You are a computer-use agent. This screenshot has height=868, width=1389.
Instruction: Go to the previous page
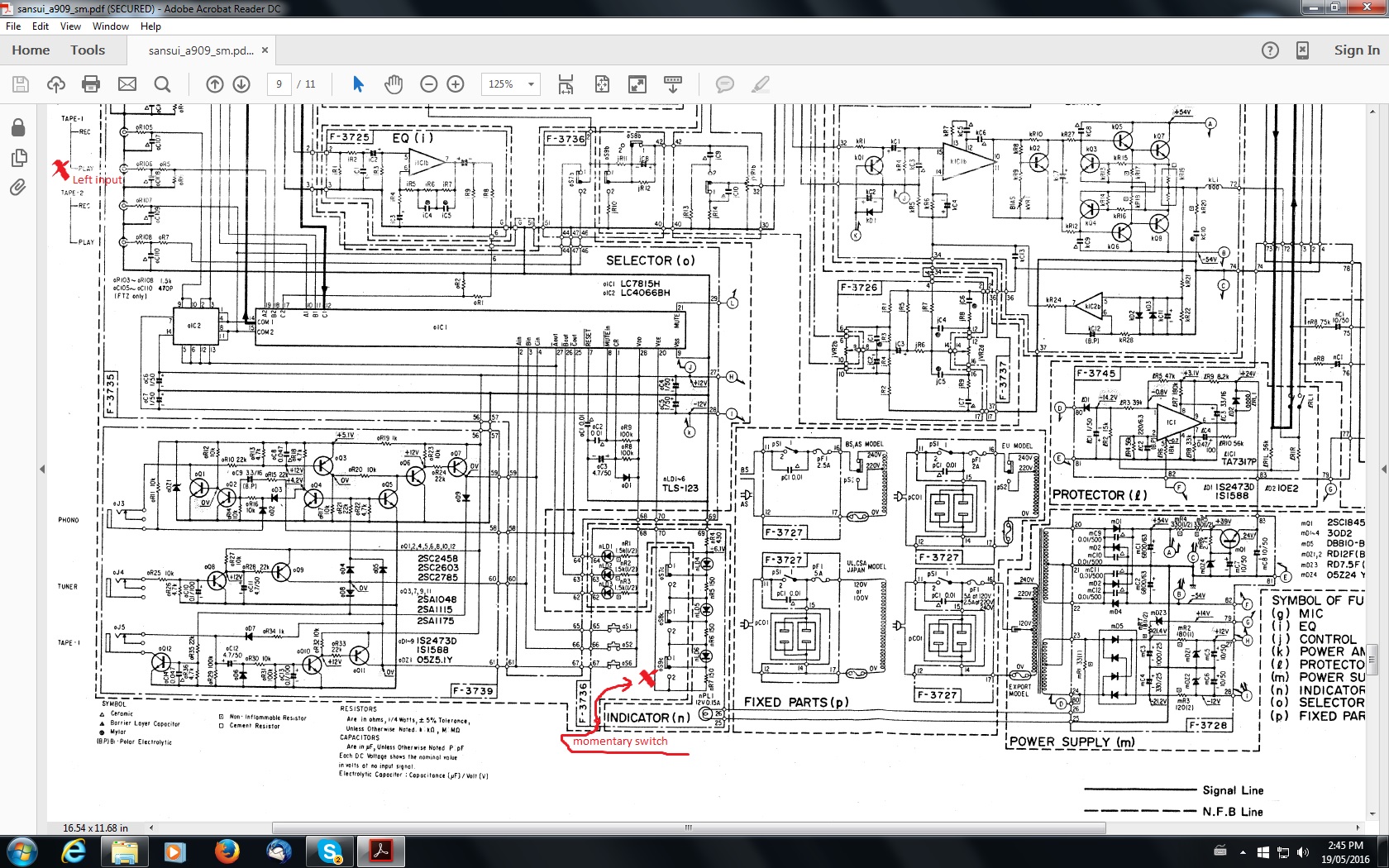pos(215,84)
